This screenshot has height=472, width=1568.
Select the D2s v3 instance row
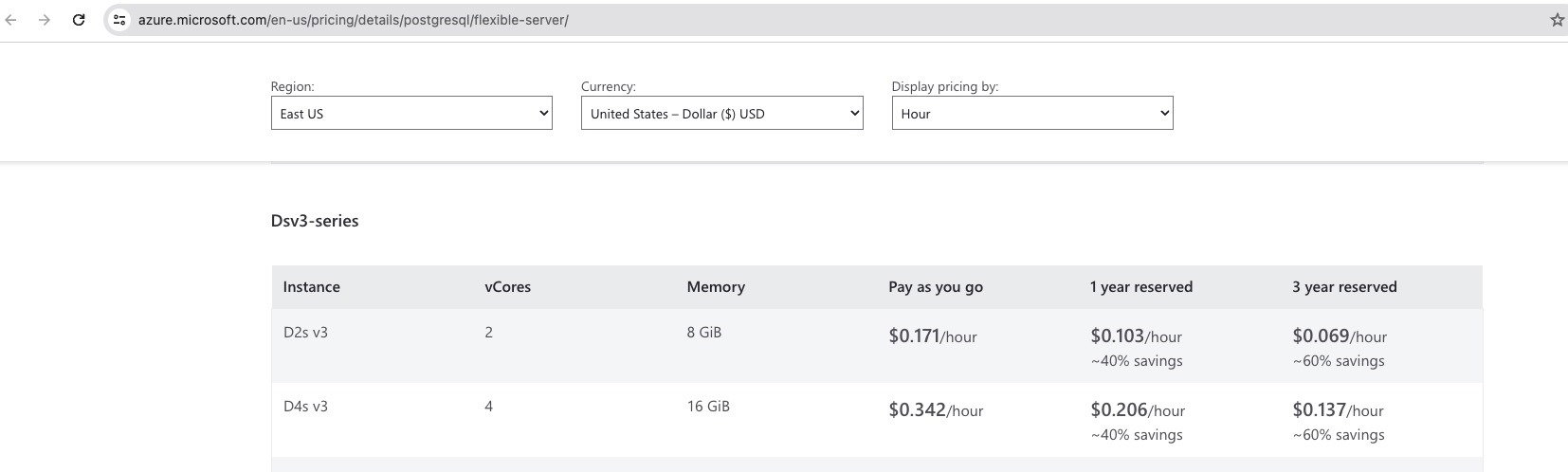[x=877, y=346]
